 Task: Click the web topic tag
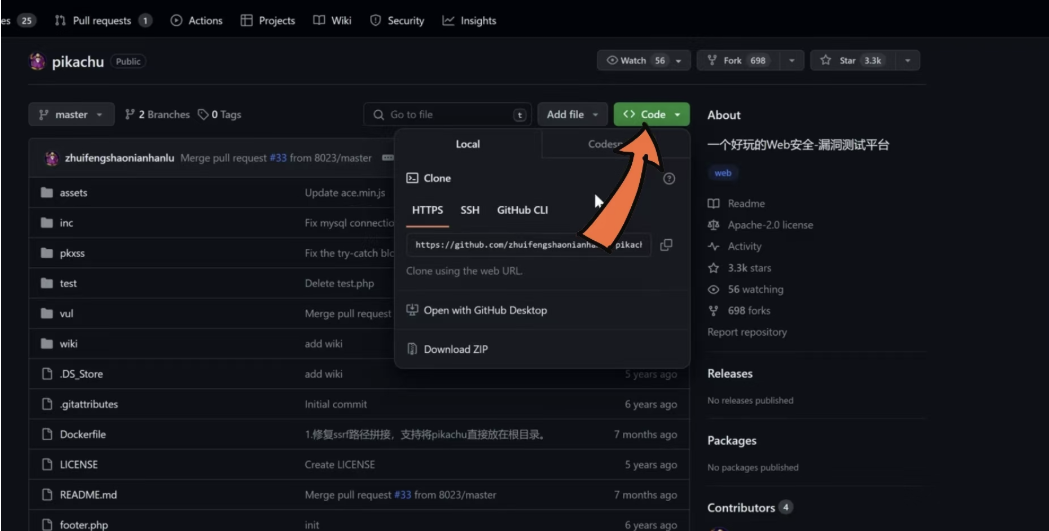pyautogui.click(x=723, y=173)
